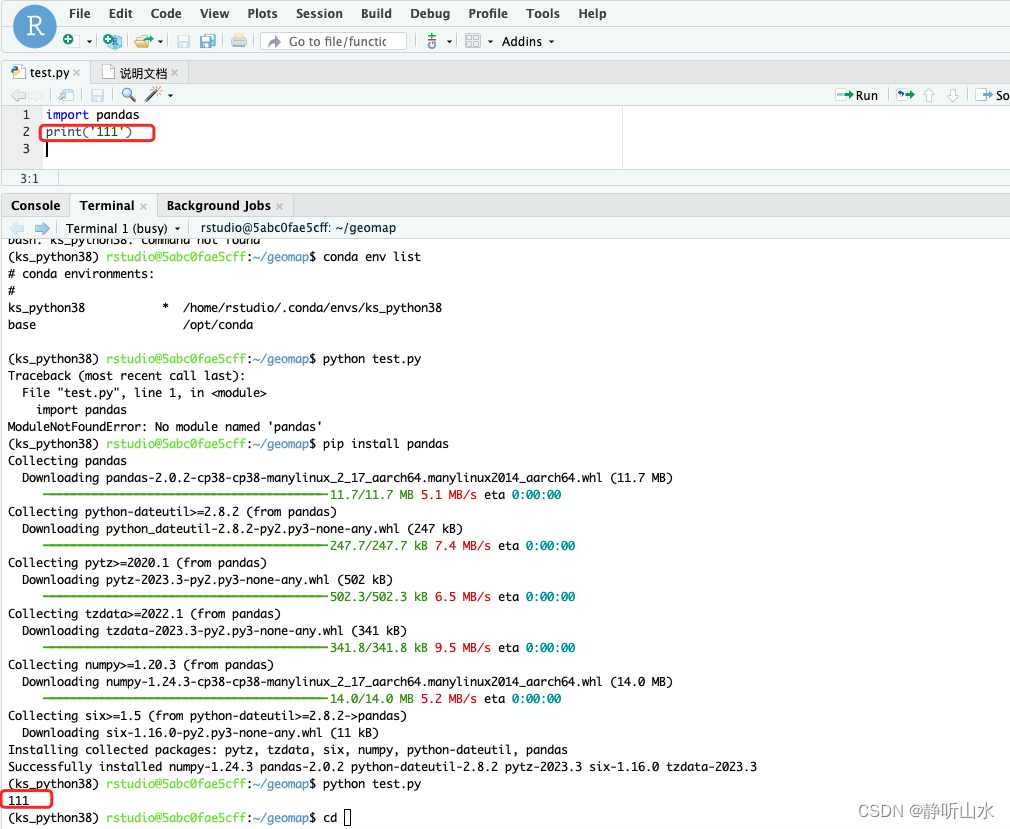1010x829 pixels.
Task: Save all documents using Save All icon
Action: pos(207,41)
